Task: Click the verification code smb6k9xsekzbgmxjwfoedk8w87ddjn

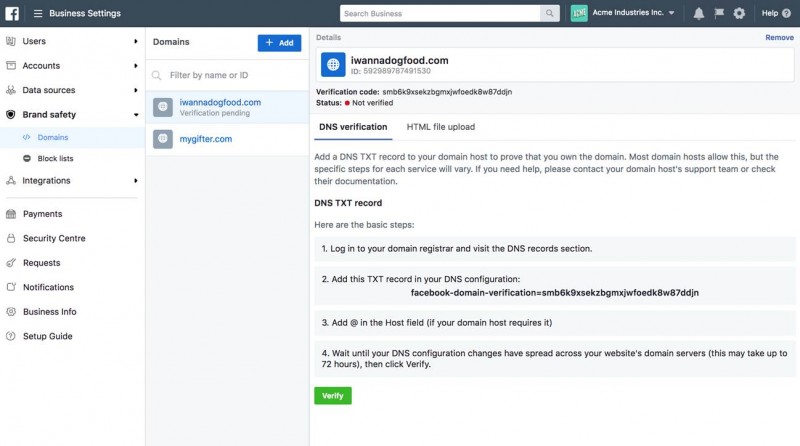Action: [x=447, y=92]
